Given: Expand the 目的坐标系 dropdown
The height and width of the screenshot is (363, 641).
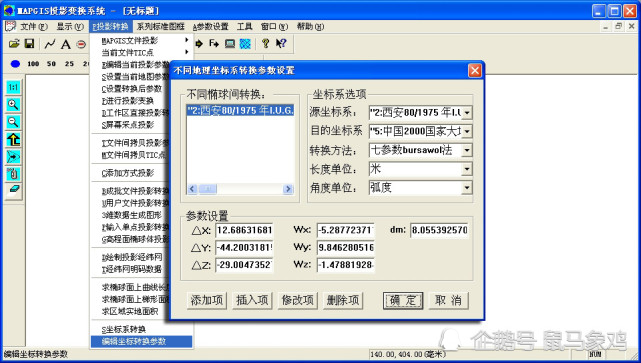Looking at the screenshot, I should [467, 131].
